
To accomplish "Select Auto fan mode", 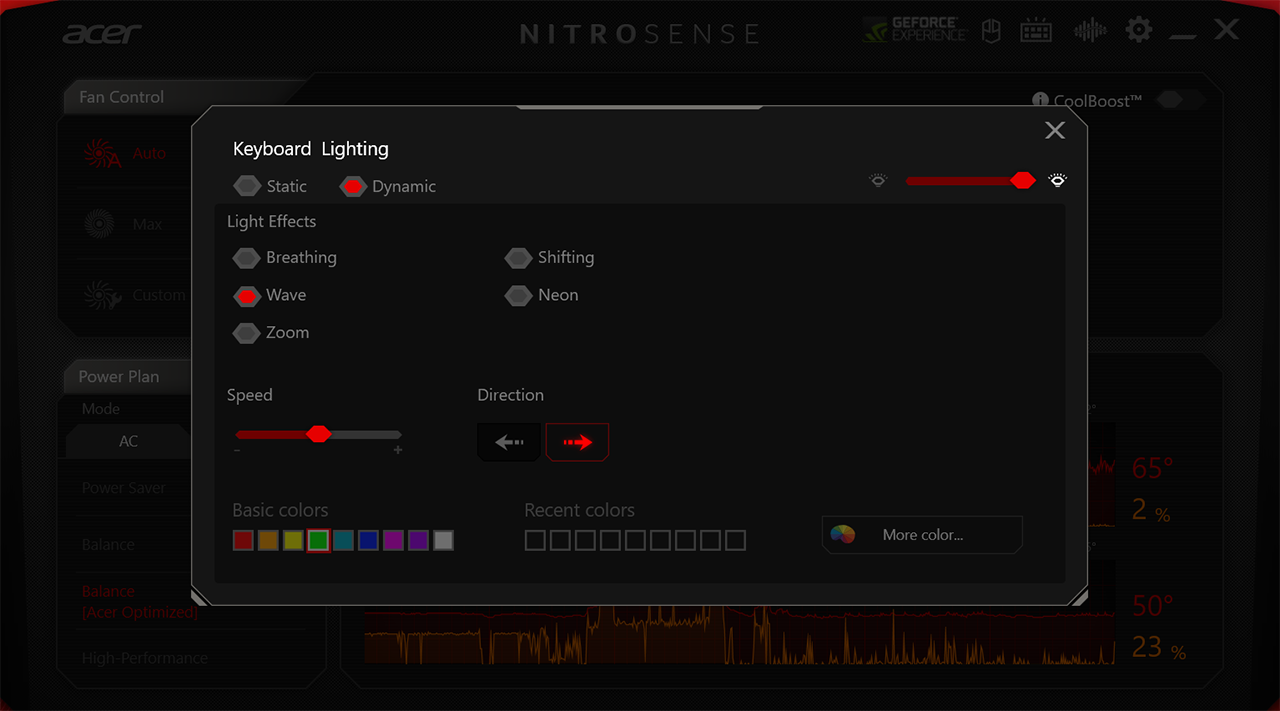I will (x=130, y=152).
